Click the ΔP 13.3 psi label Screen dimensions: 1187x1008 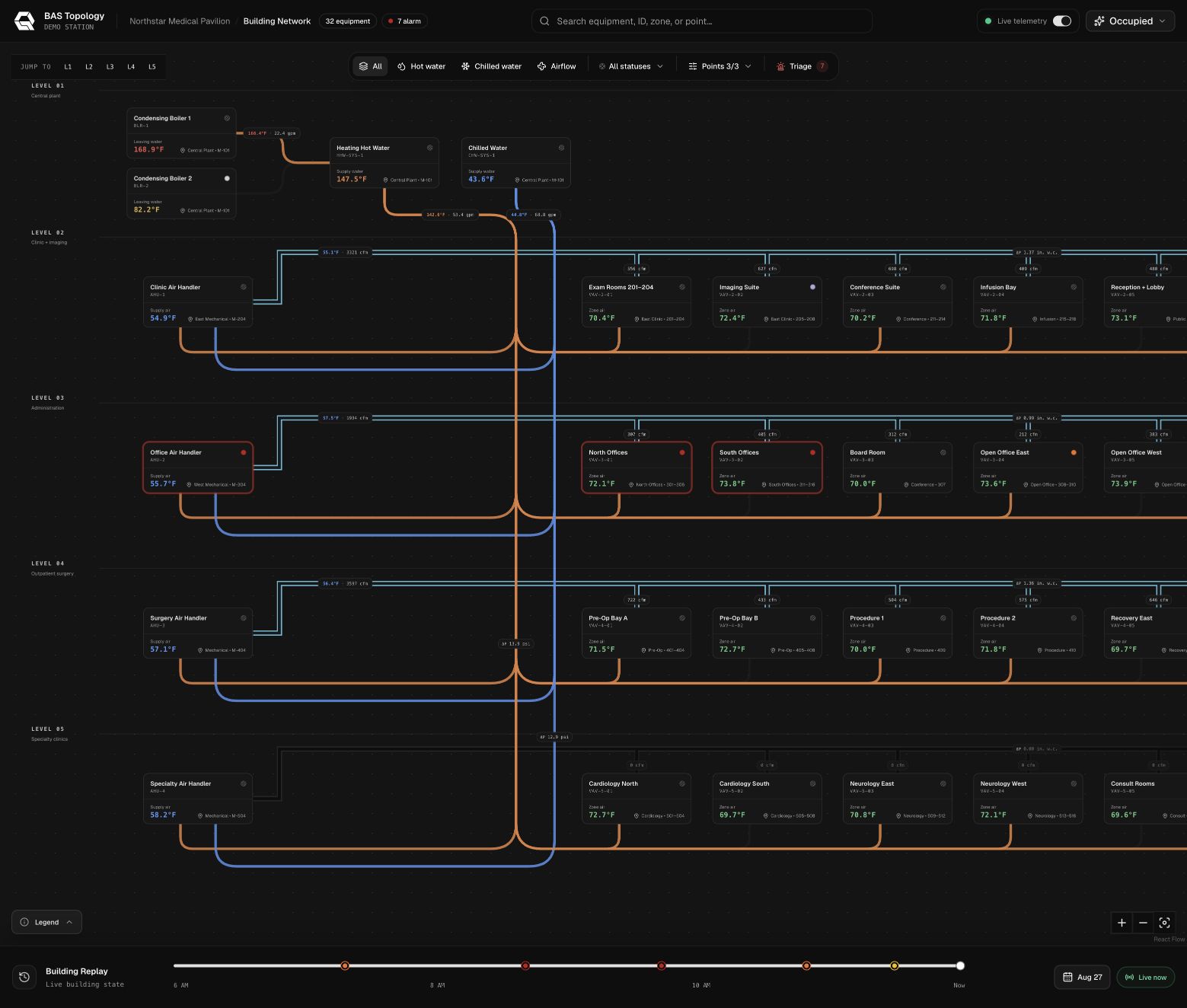(x=515, y=643)
